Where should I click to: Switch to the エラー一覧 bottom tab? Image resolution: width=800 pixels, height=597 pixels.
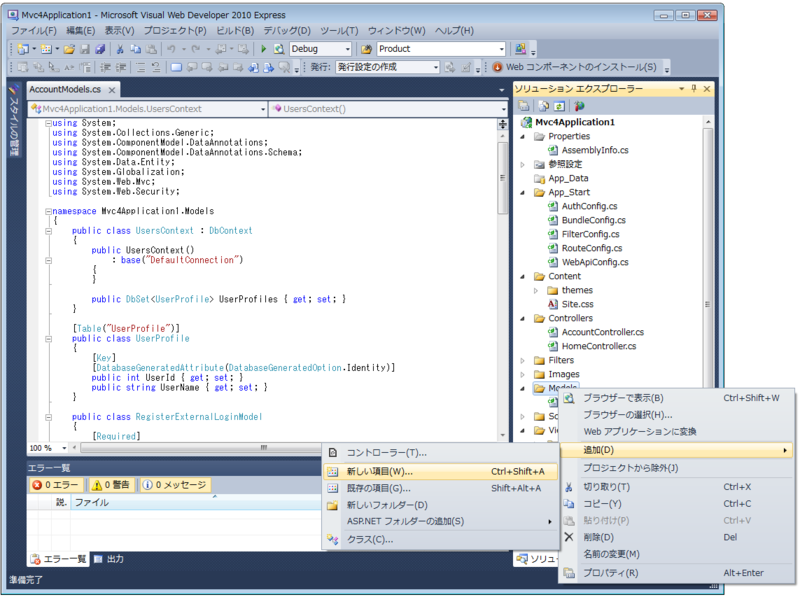[59, 560]
